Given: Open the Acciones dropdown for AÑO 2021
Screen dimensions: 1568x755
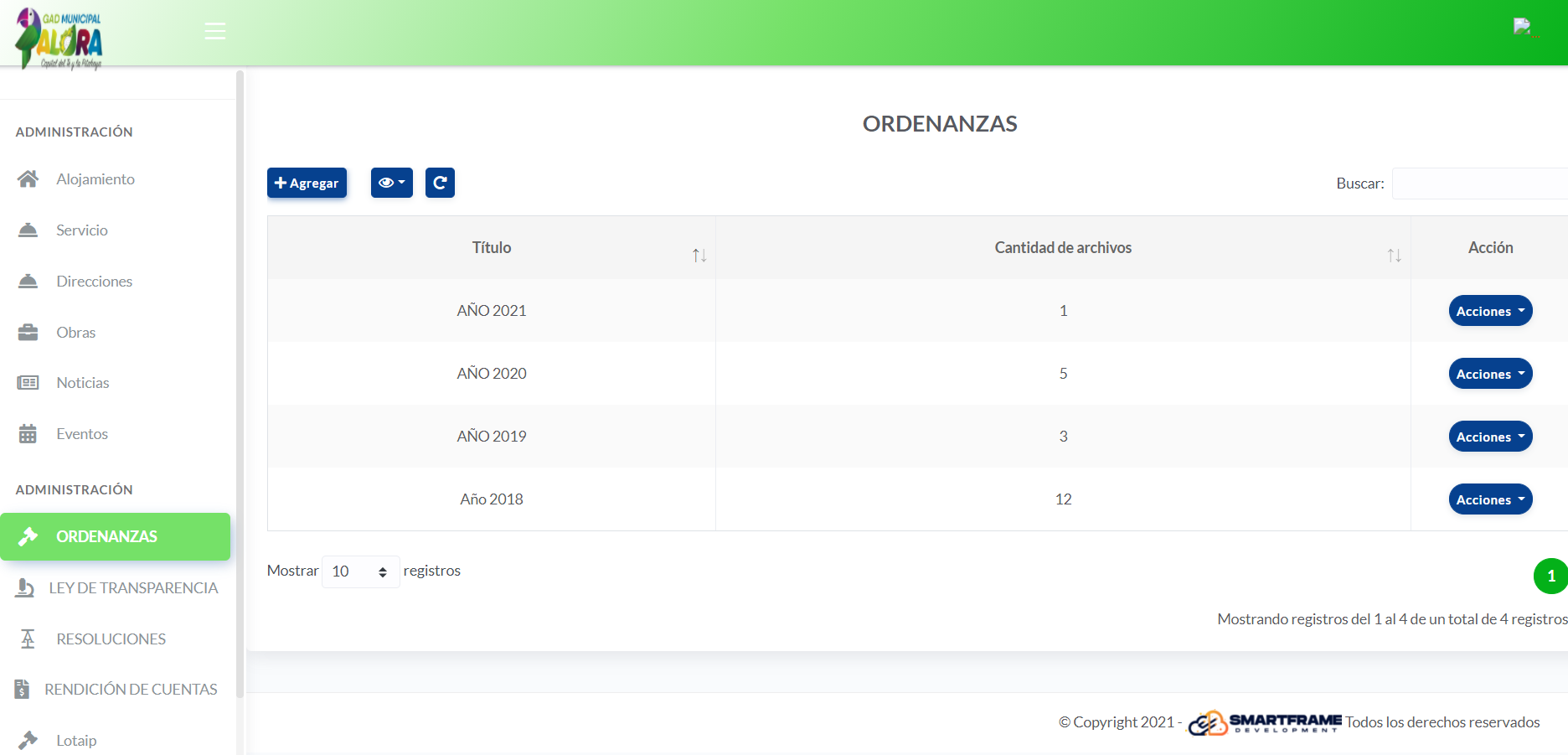Looking at the screenshot, I should [x=1490, y=310].
